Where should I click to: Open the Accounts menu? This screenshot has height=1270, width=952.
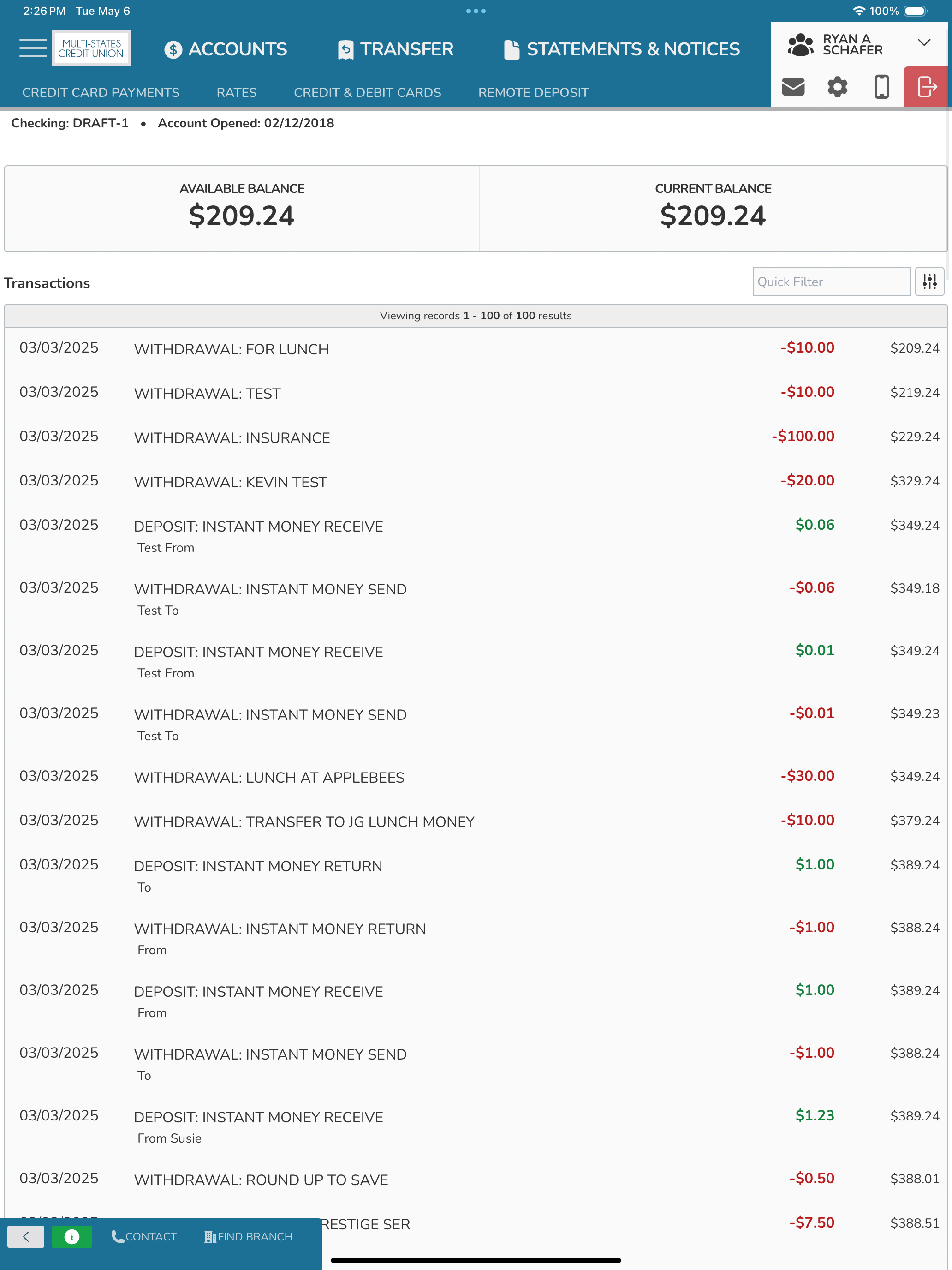(226, 49)
